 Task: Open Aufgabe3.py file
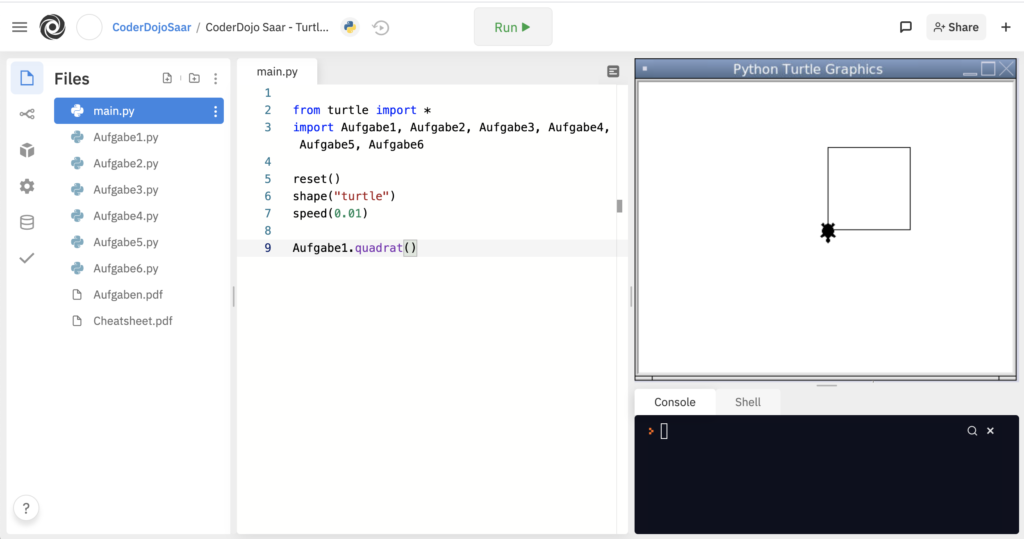click(125, 189)
